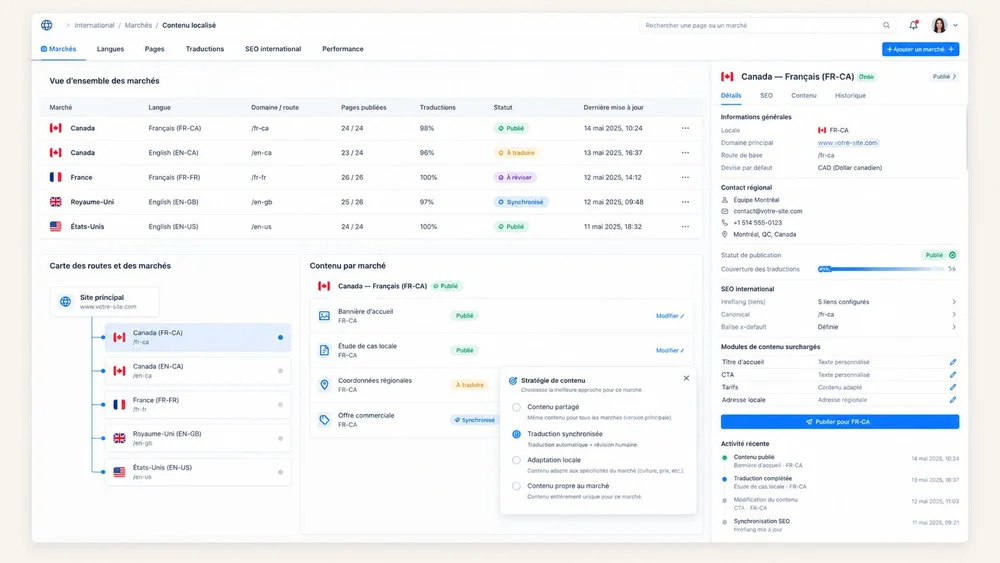This screenshot has width=1000, height=563.
Task: Expand the Balise x-default row chevron
Action: [953, 327]
